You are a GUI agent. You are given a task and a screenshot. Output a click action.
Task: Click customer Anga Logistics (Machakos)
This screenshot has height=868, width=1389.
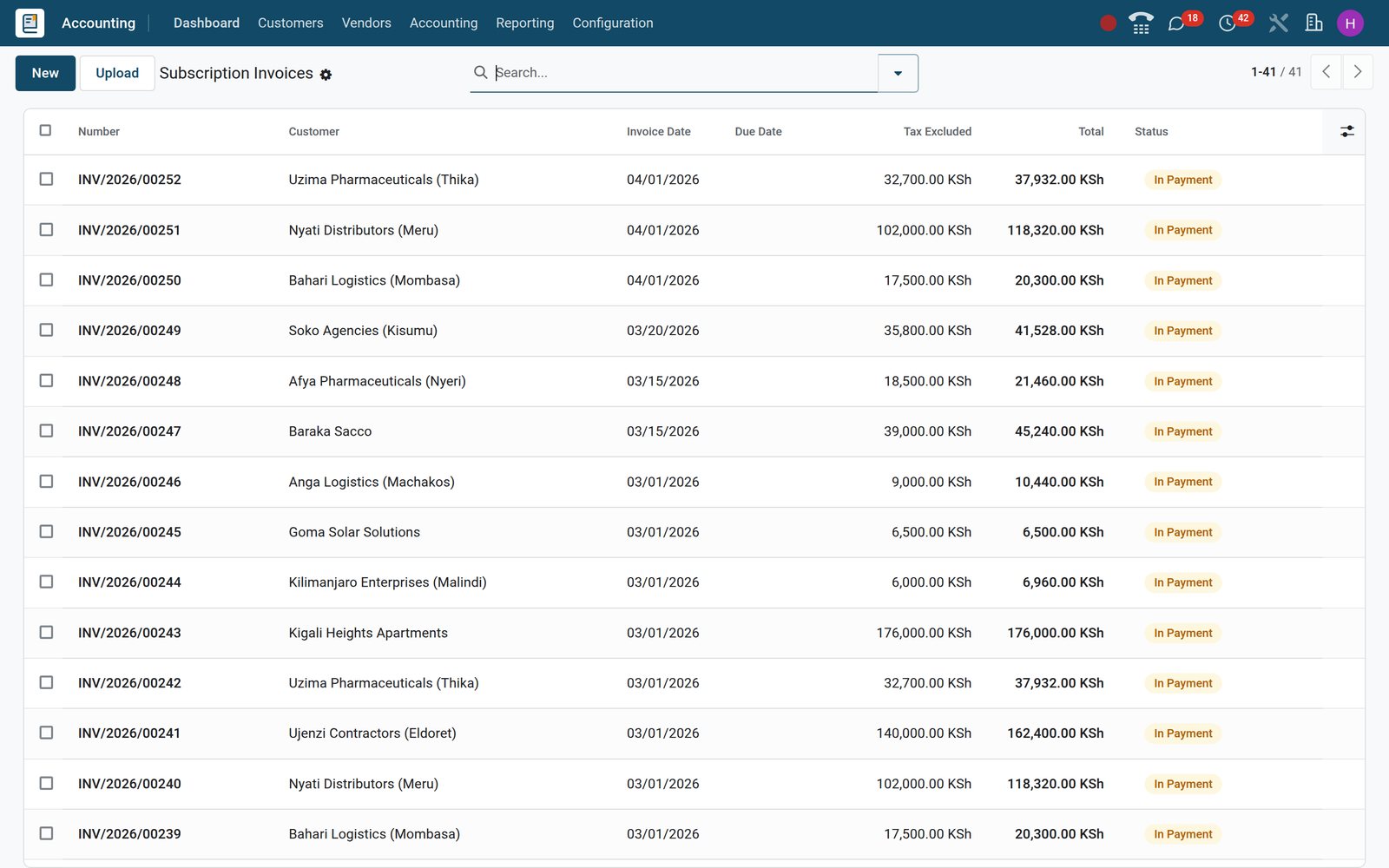coord(372,482)
